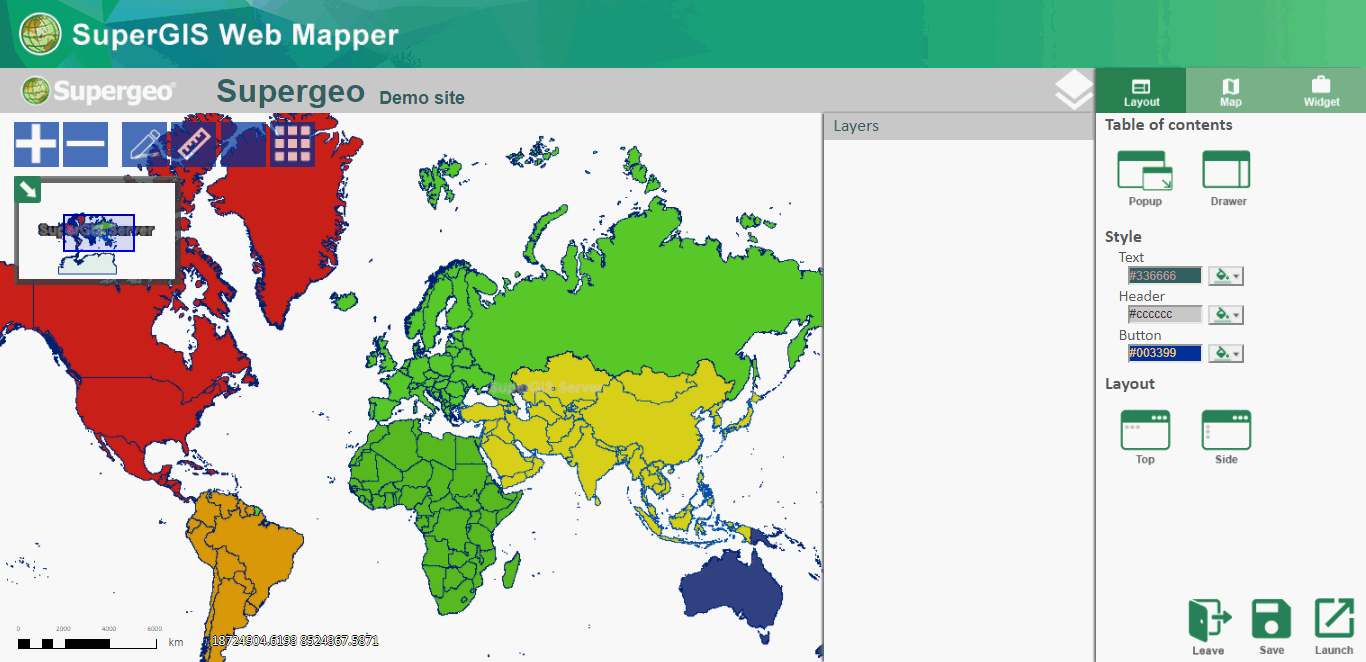The width and height of the screenshot is (1366, 662).
Task: Click the "Demo site" subtitle text
Action: [x=422, y=98]
